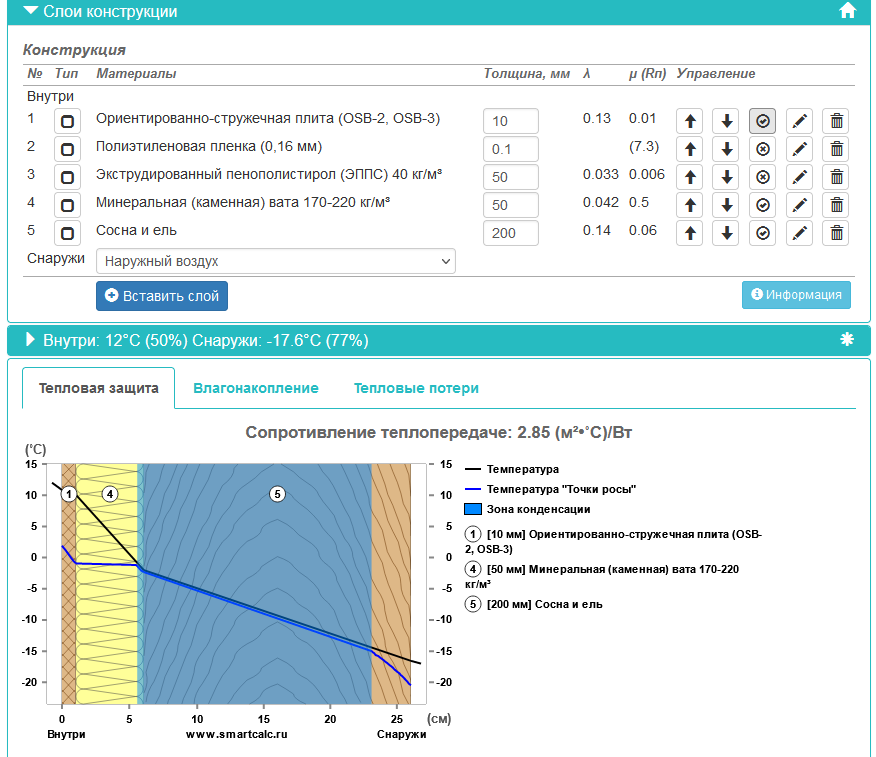This screenshot has width=876, height=757.
Task: Click the Температура legend line
Action: (x=473, y=469)
